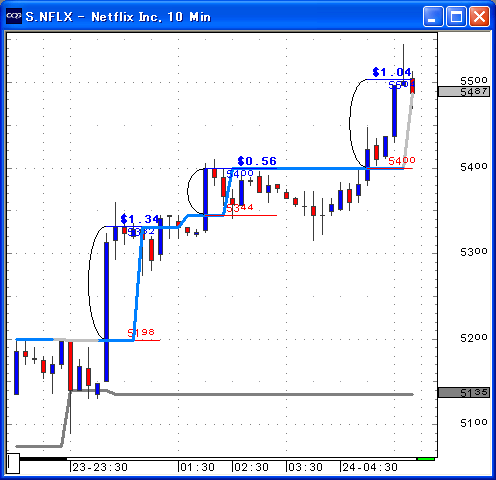Click the $0.56 blue annotation

[257, 161]
